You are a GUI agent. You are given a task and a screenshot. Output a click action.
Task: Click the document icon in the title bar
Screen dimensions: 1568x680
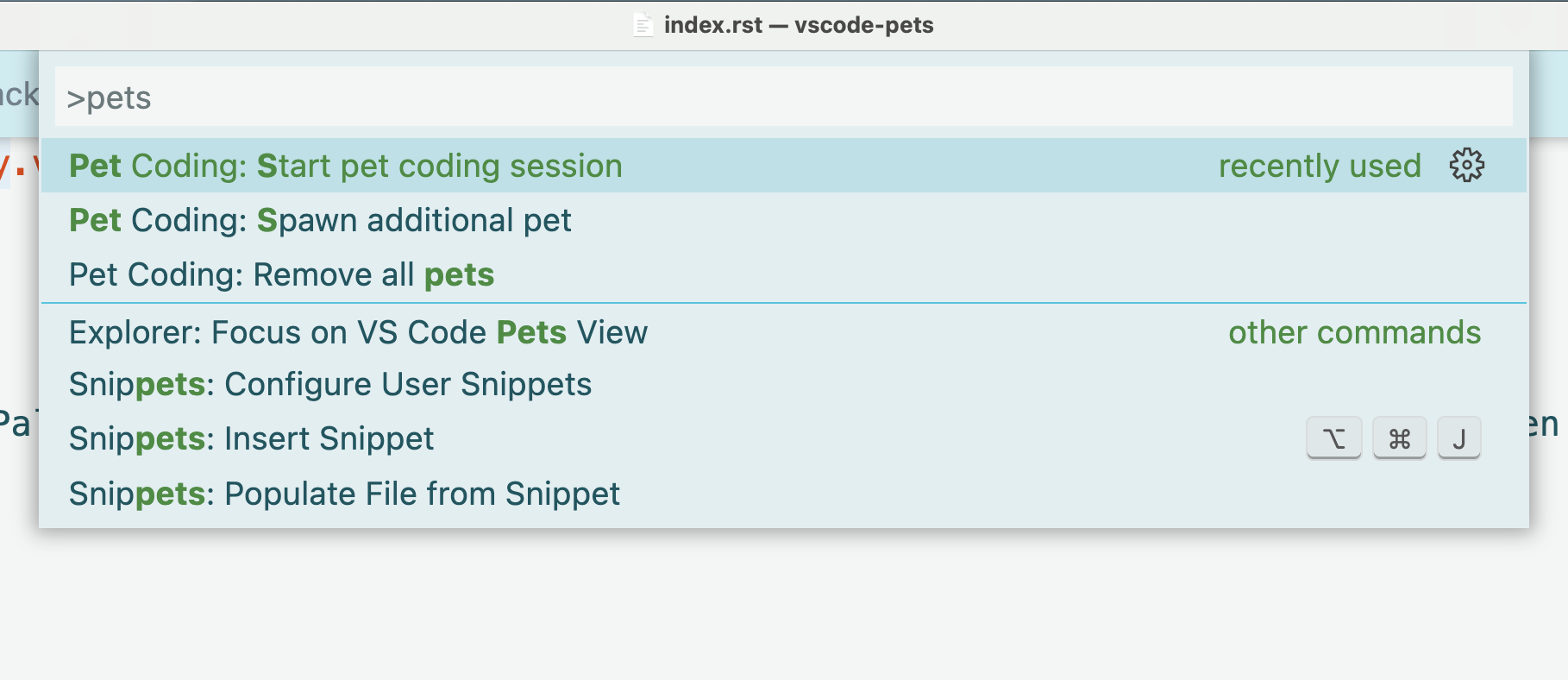tap(643, 25)
